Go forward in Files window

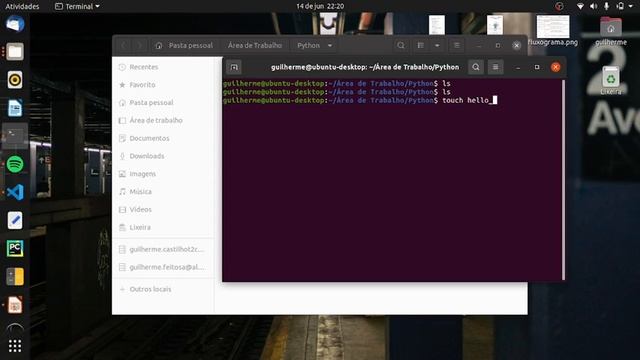139,45
